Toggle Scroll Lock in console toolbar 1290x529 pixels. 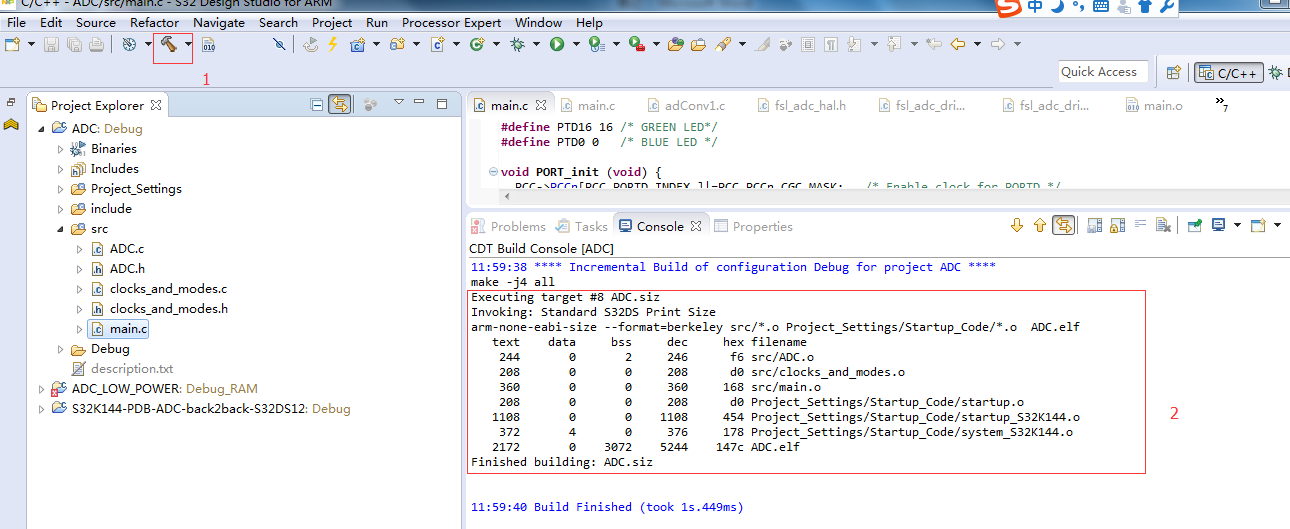pyautogui.click(x=1117, y=226)
